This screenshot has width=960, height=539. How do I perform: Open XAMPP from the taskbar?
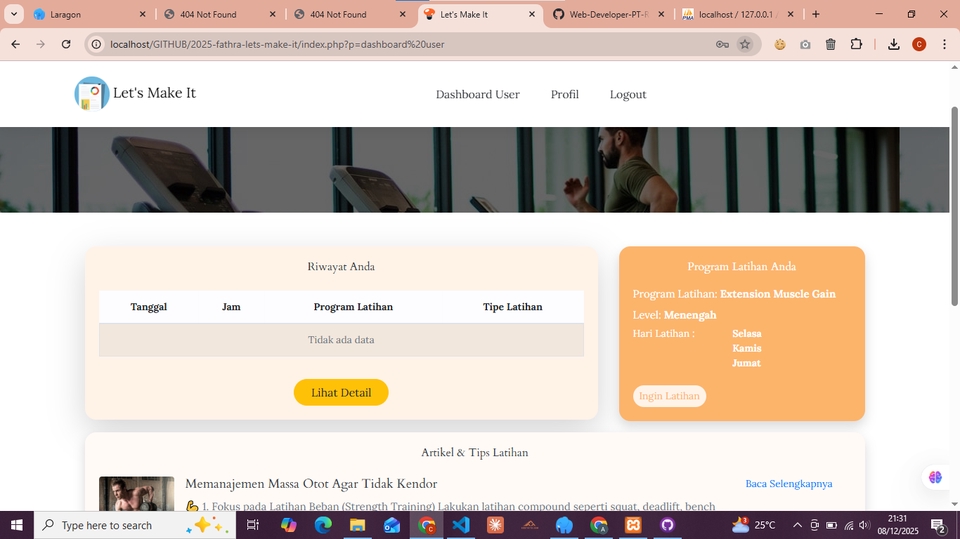(x=633, y=525)
